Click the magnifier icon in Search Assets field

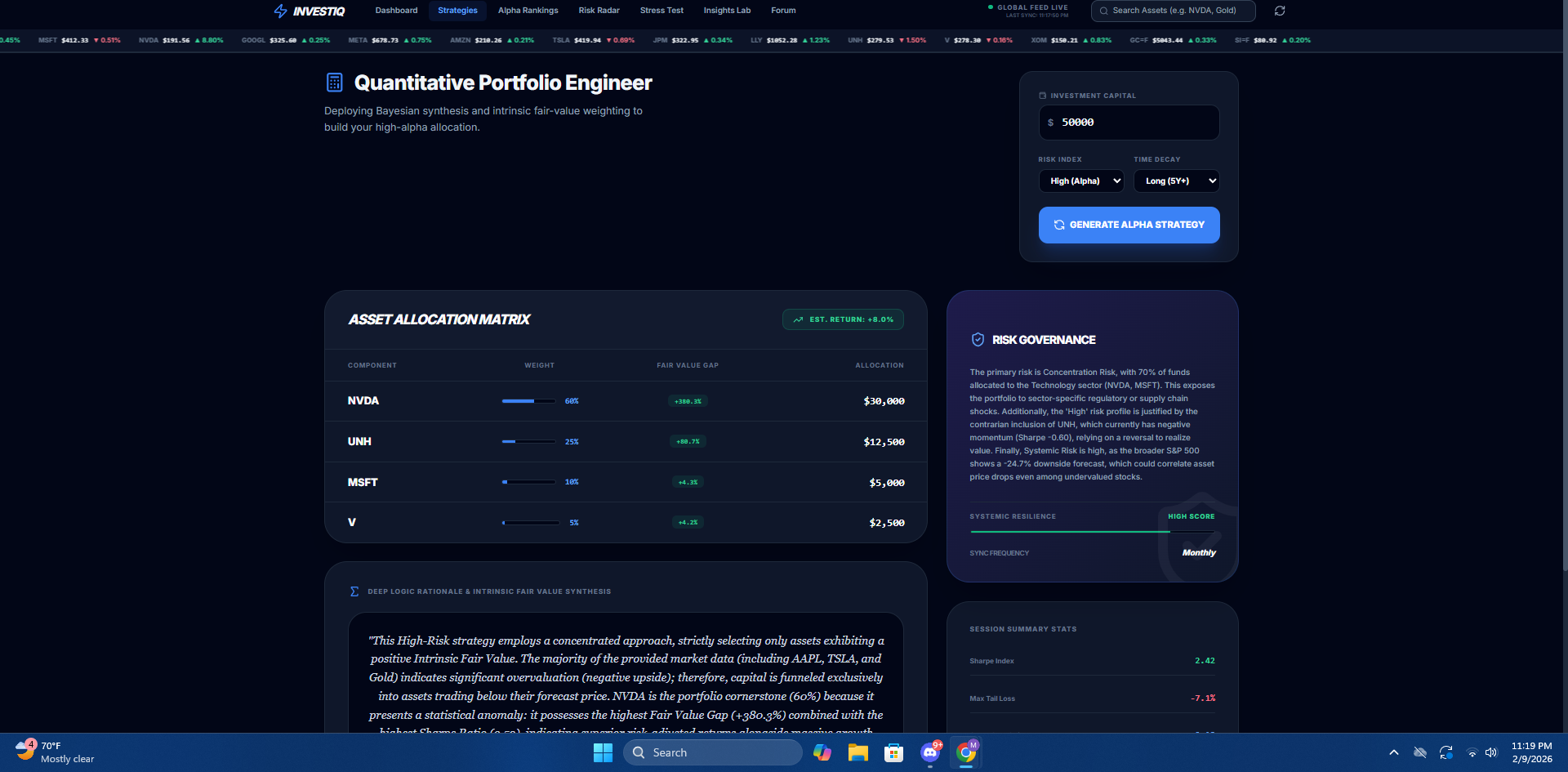[x=1104, y=11]
